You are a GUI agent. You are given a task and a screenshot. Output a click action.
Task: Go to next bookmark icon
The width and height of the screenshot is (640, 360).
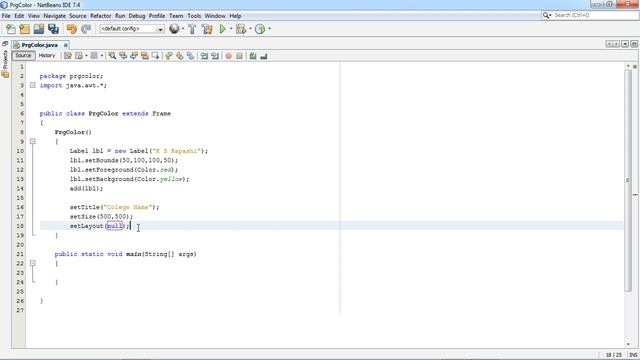click(180, 56)
